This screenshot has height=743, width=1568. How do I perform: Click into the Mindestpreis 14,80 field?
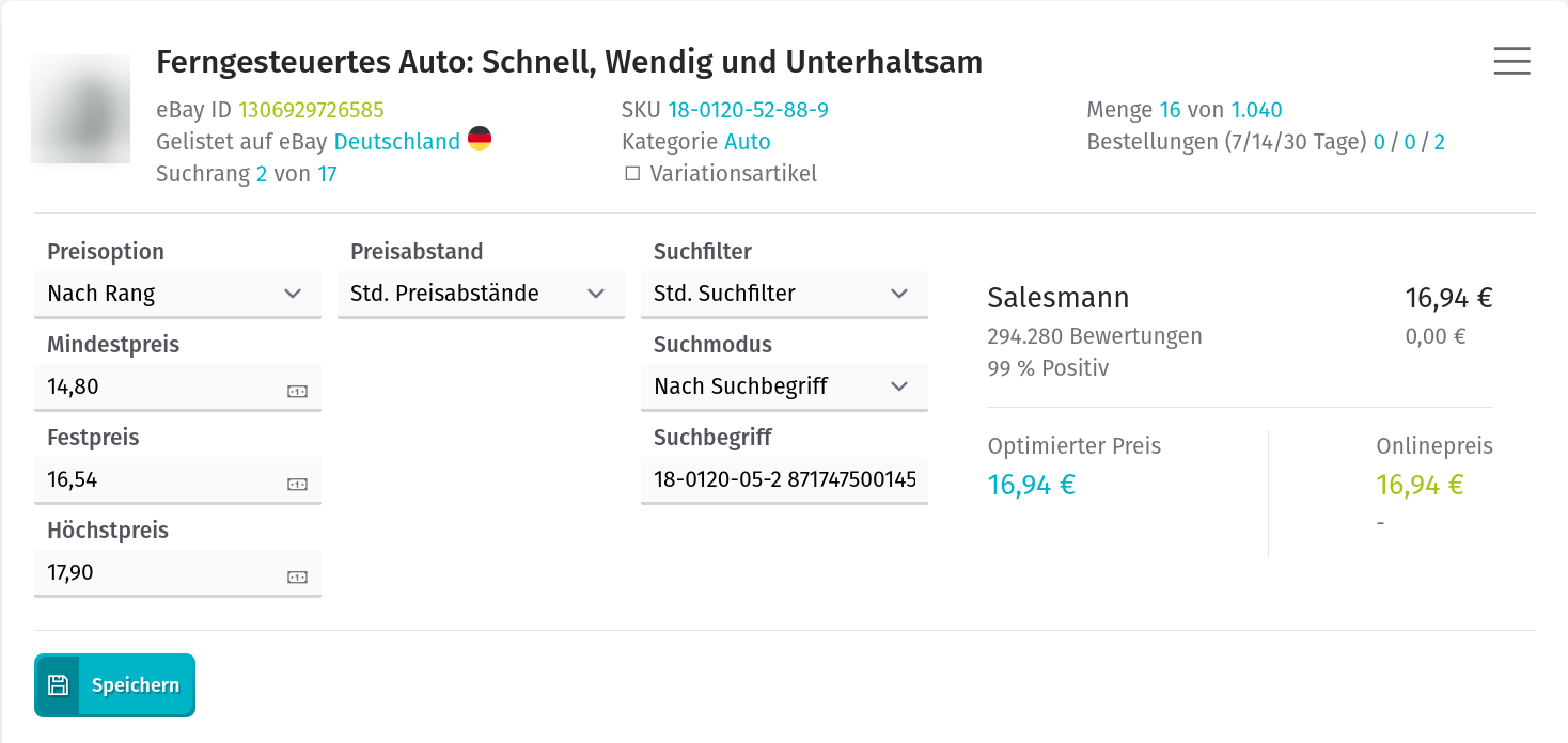click(178, 387)
